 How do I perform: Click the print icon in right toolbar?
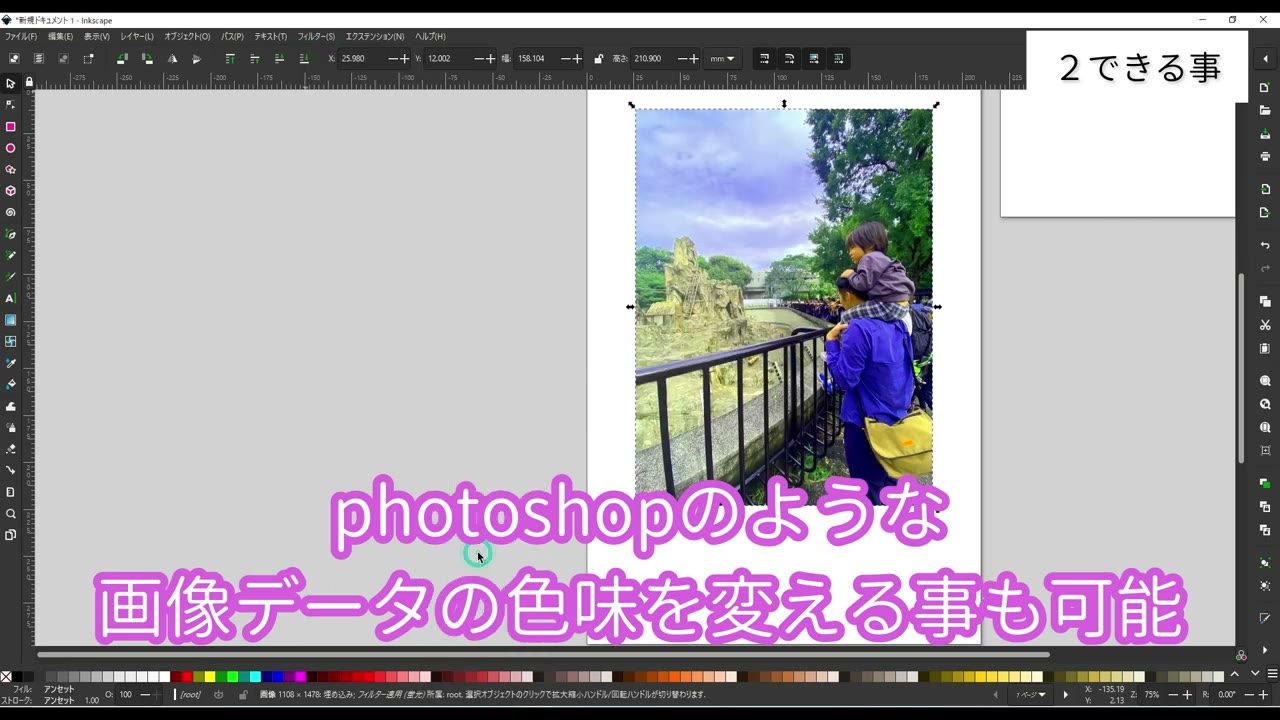(x=1265, y=156)
